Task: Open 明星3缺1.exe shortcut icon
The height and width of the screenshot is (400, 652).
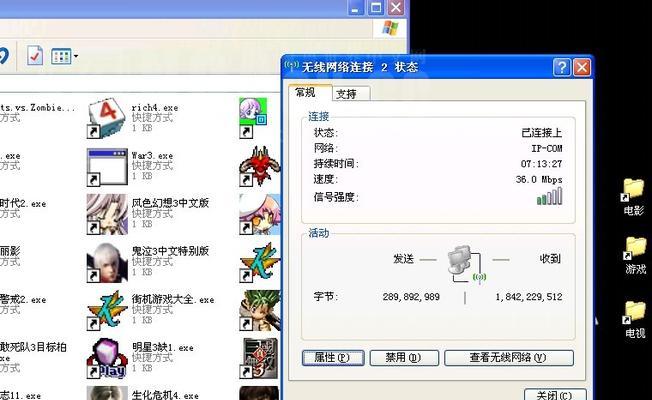Action: pos(107,358)
